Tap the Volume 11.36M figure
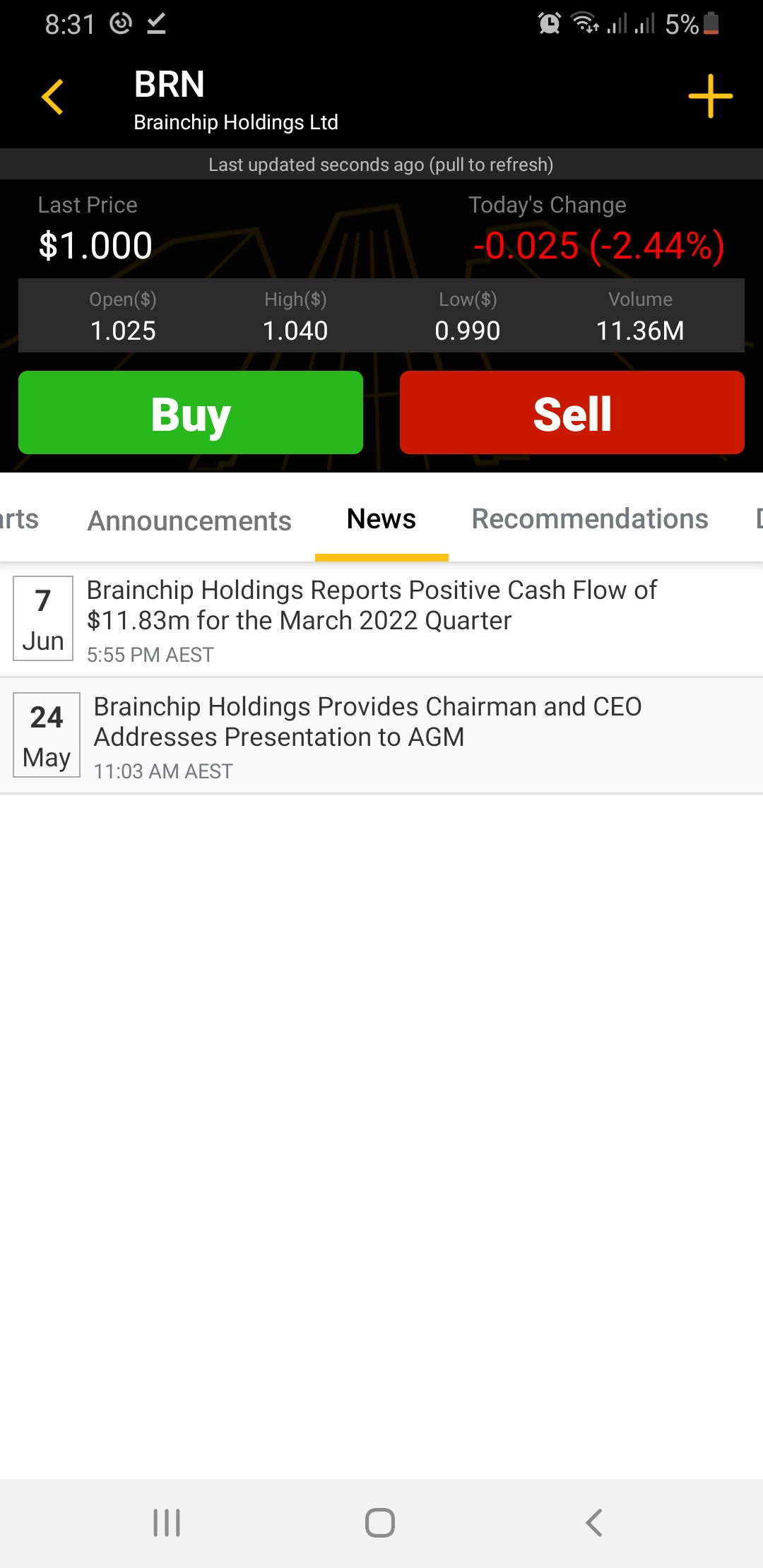 click(640, 331)
